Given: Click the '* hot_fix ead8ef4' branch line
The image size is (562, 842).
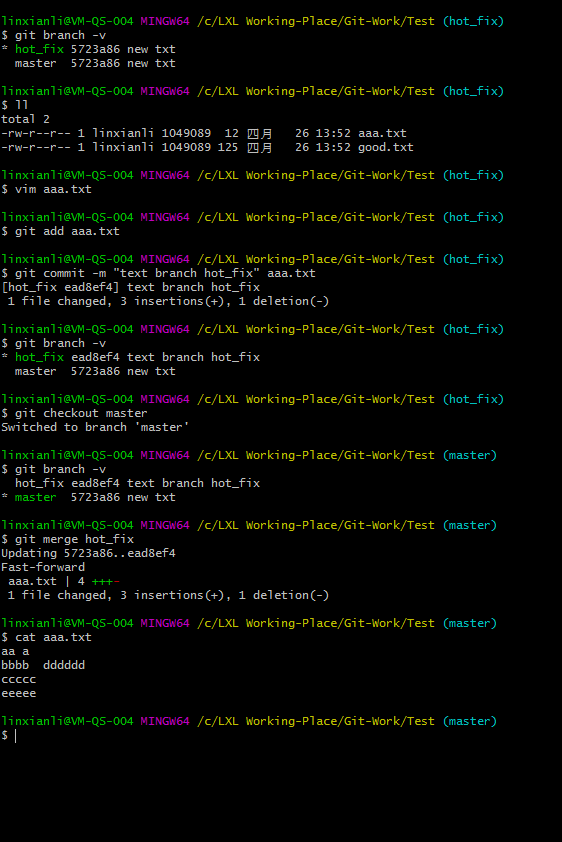Looking at the screenshot, I should click(130, 357).
